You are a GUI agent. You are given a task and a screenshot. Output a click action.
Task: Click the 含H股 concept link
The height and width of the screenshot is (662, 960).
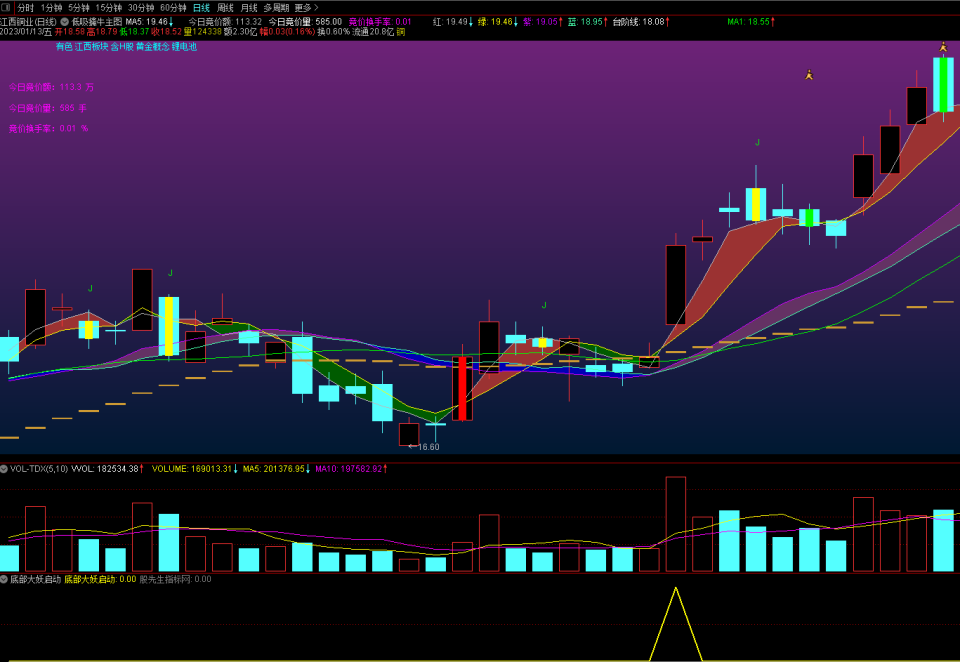pos(122,47)
